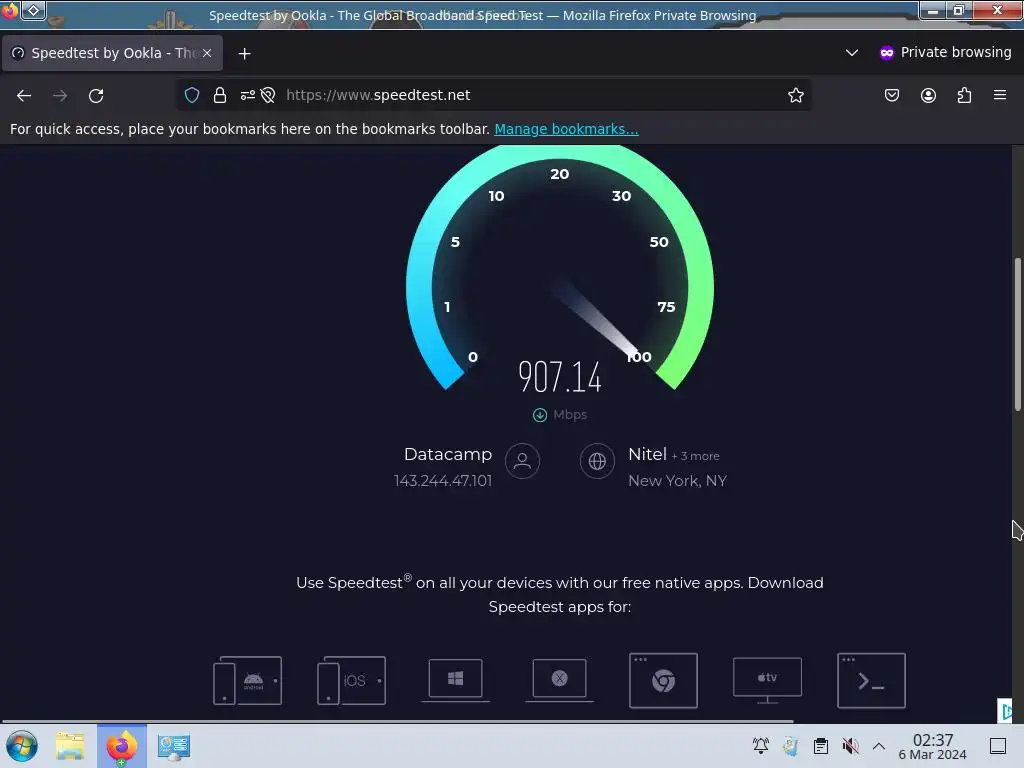The image size is (1024, 768).
Task: Open the Android Speedtest app icon
Action: [248, 680]
